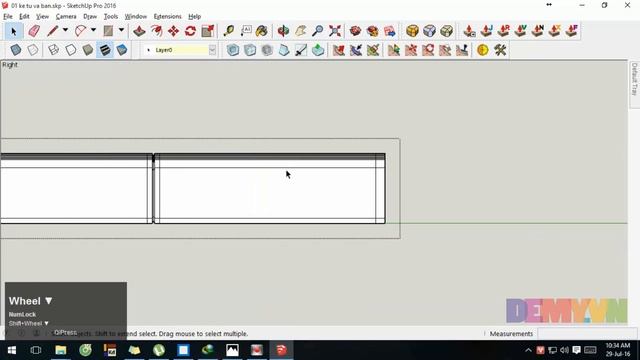
Task: Choose the Line pencil tool
Action: pos(52,31)
